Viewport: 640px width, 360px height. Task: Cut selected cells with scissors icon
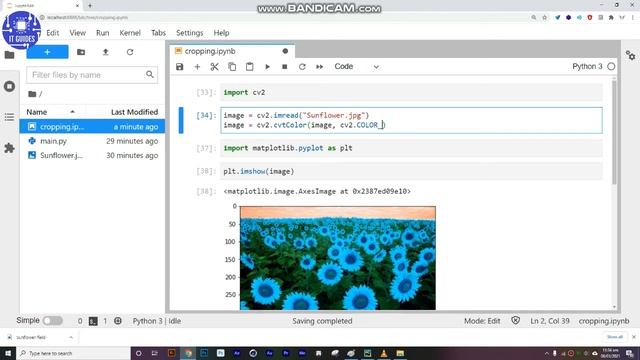click(214, 67)
